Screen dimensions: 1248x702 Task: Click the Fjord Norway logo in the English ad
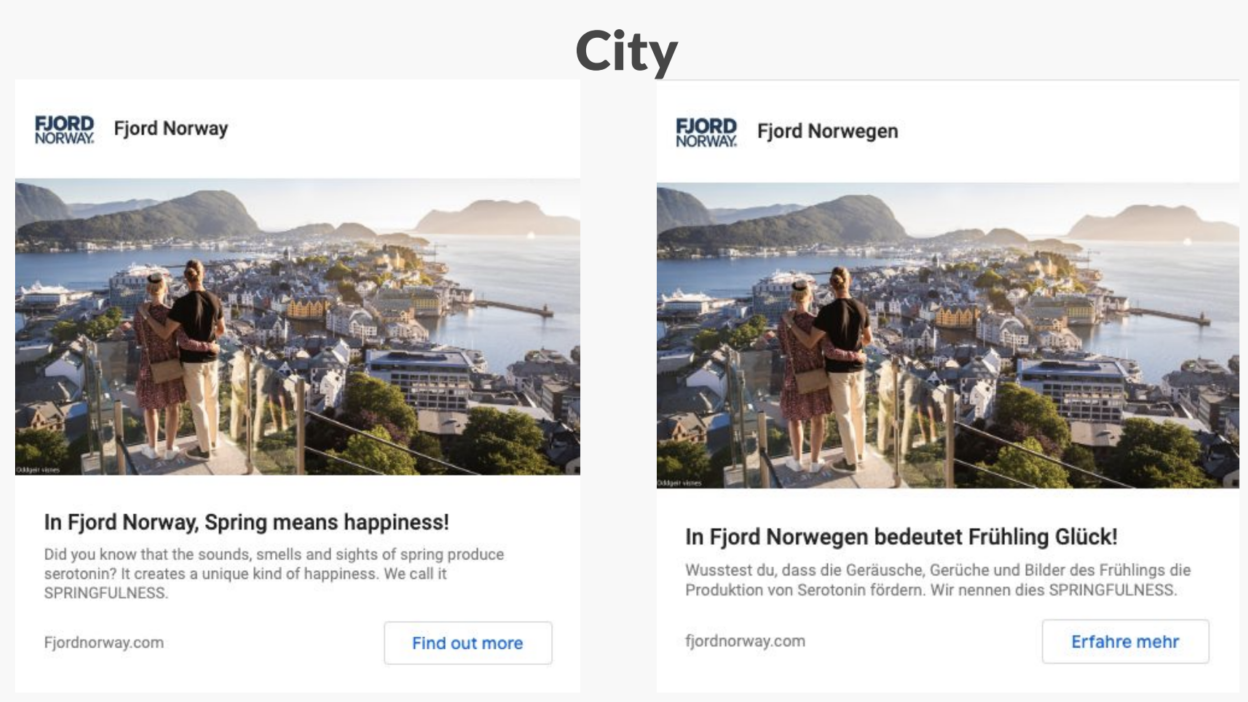64,129
